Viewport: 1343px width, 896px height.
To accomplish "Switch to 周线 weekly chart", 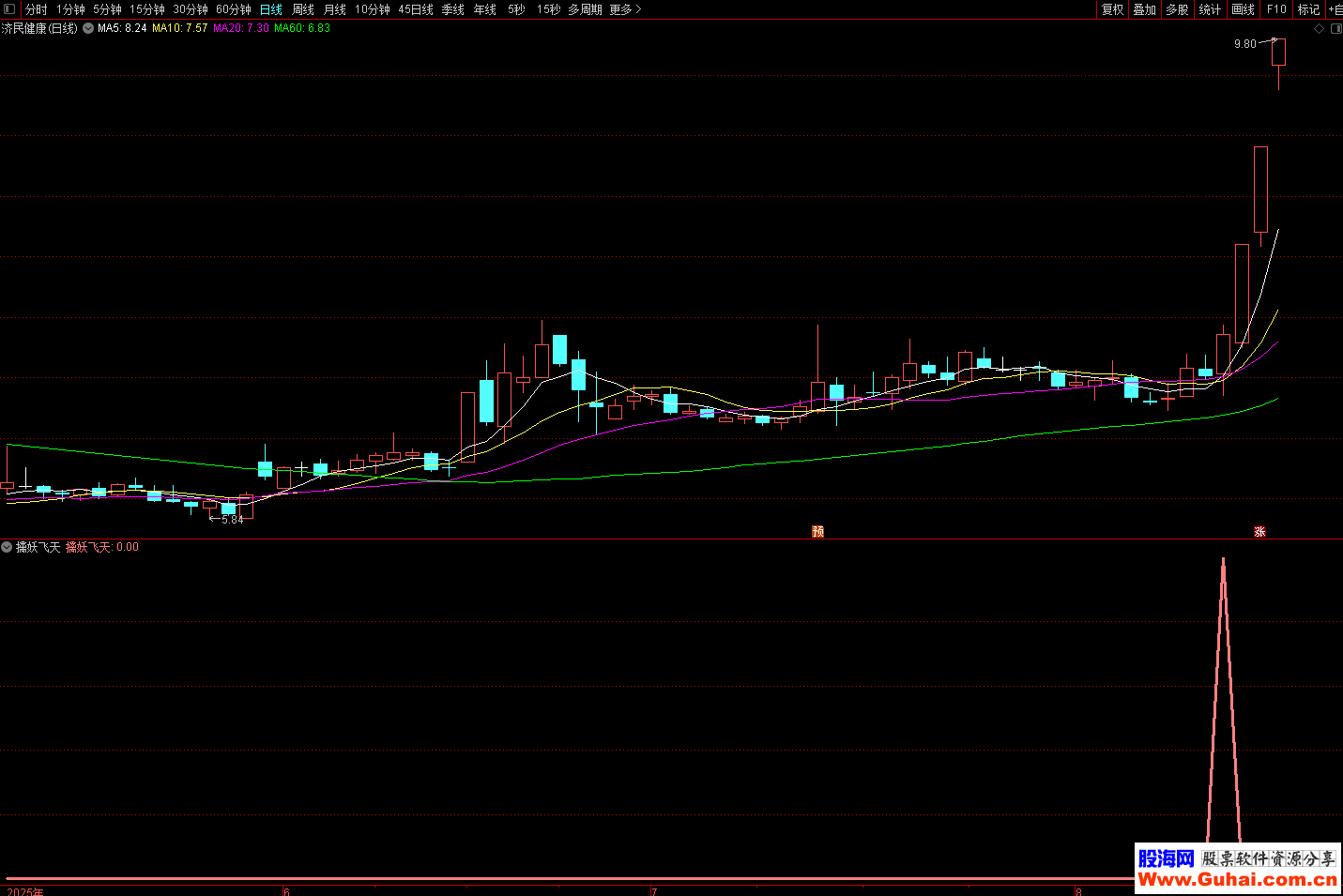I will pyautogui.click(x=303, y=9).
